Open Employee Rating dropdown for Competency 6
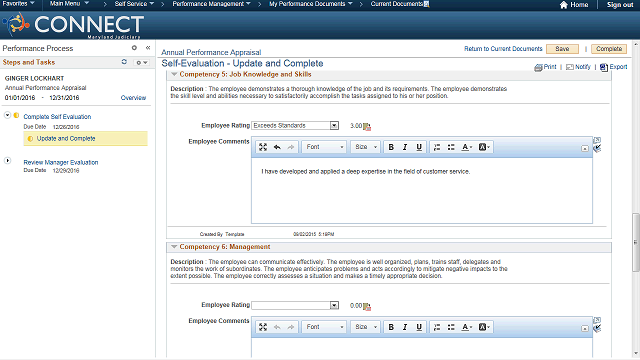Image resolution: width=640 pixels, height=360 pixels. [x=334, y=305]
